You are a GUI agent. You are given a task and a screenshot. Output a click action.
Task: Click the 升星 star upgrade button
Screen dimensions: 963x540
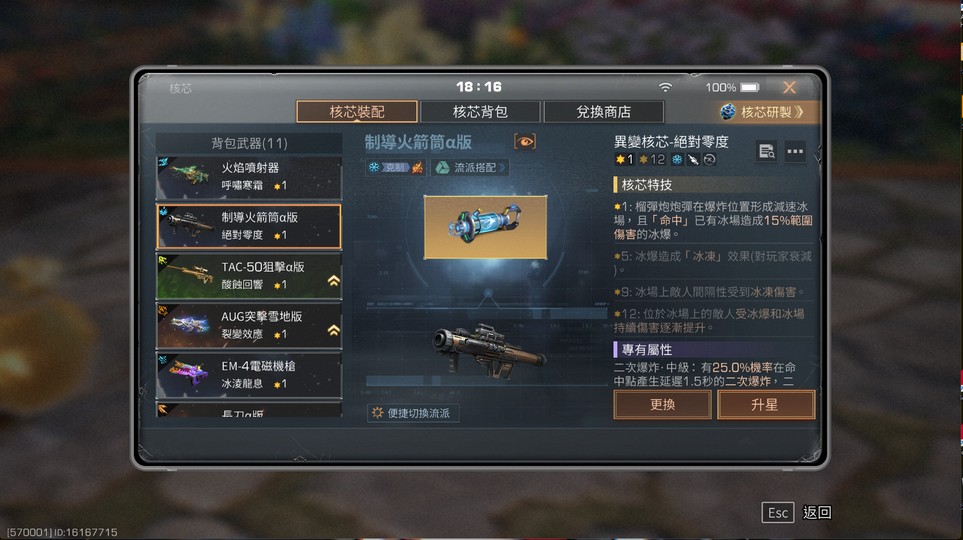pos(766,405)
